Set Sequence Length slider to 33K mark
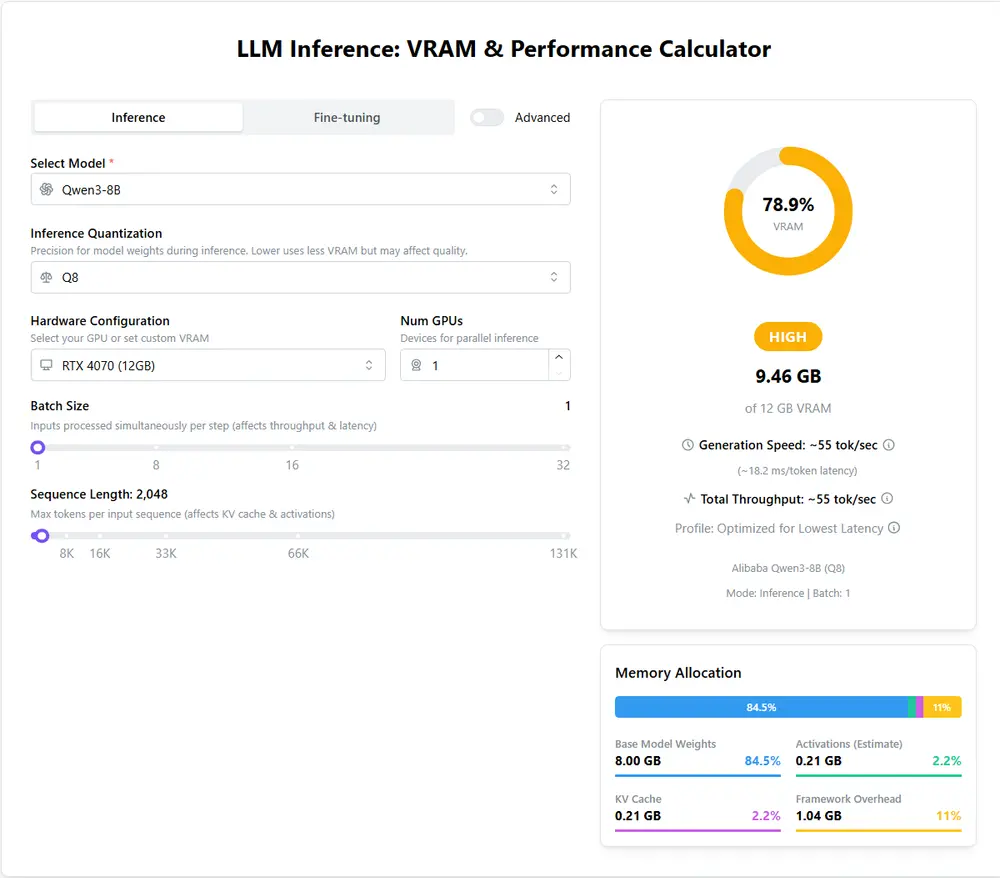Screen dimensions: 1000x878 (166, 536)
